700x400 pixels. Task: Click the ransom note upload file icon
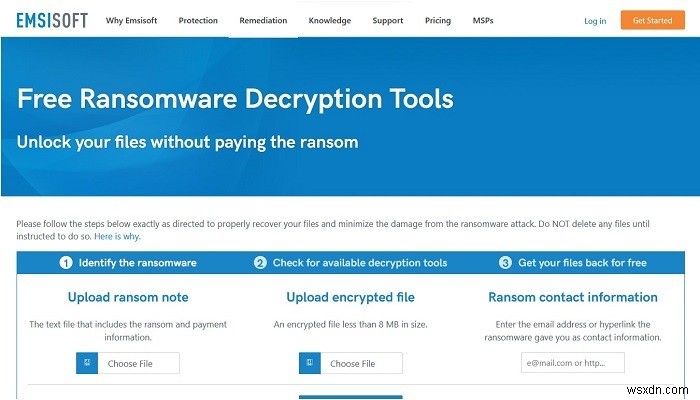tap(87, 363)
